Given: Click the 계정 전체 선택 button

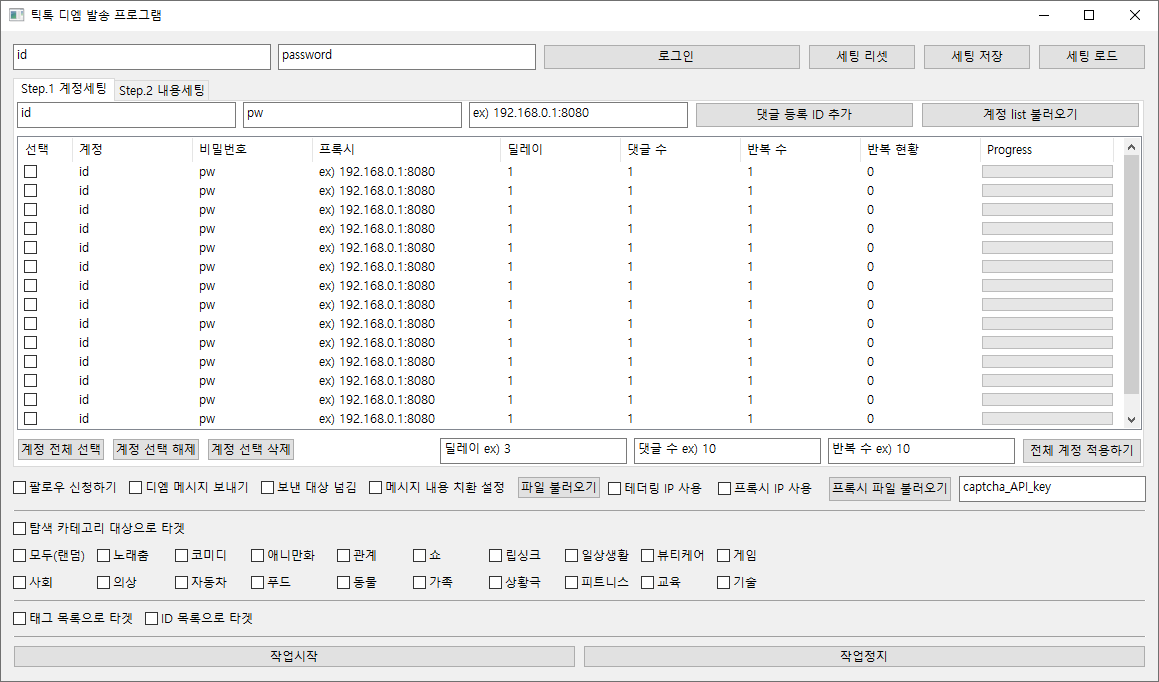Looking at the screenshot, I should point(61,449).
